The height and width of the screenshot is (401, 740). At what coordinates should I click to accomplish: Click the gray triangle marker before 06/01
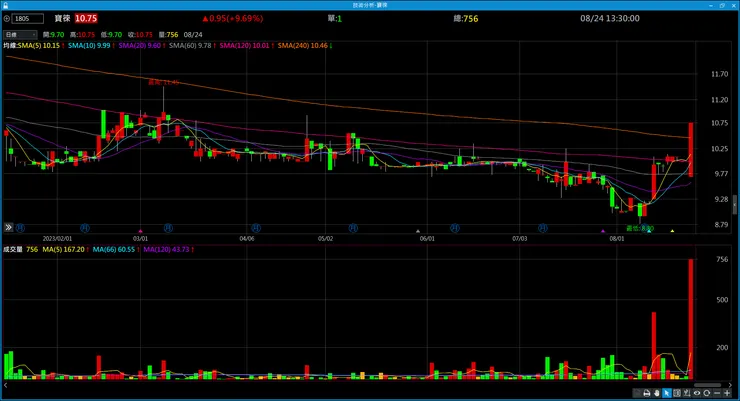tap(418, 231)
